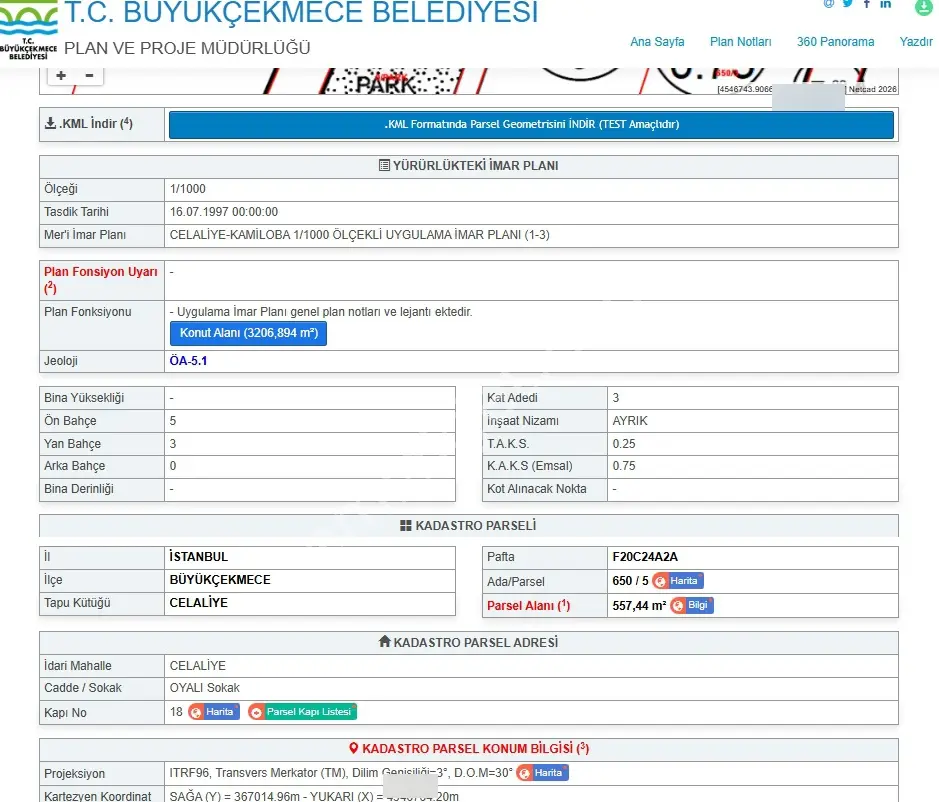The image size is (939, 802).
Task: Click the İlçe value BÜYÜKÇEKMECE
Action: (x=220, y=580)
